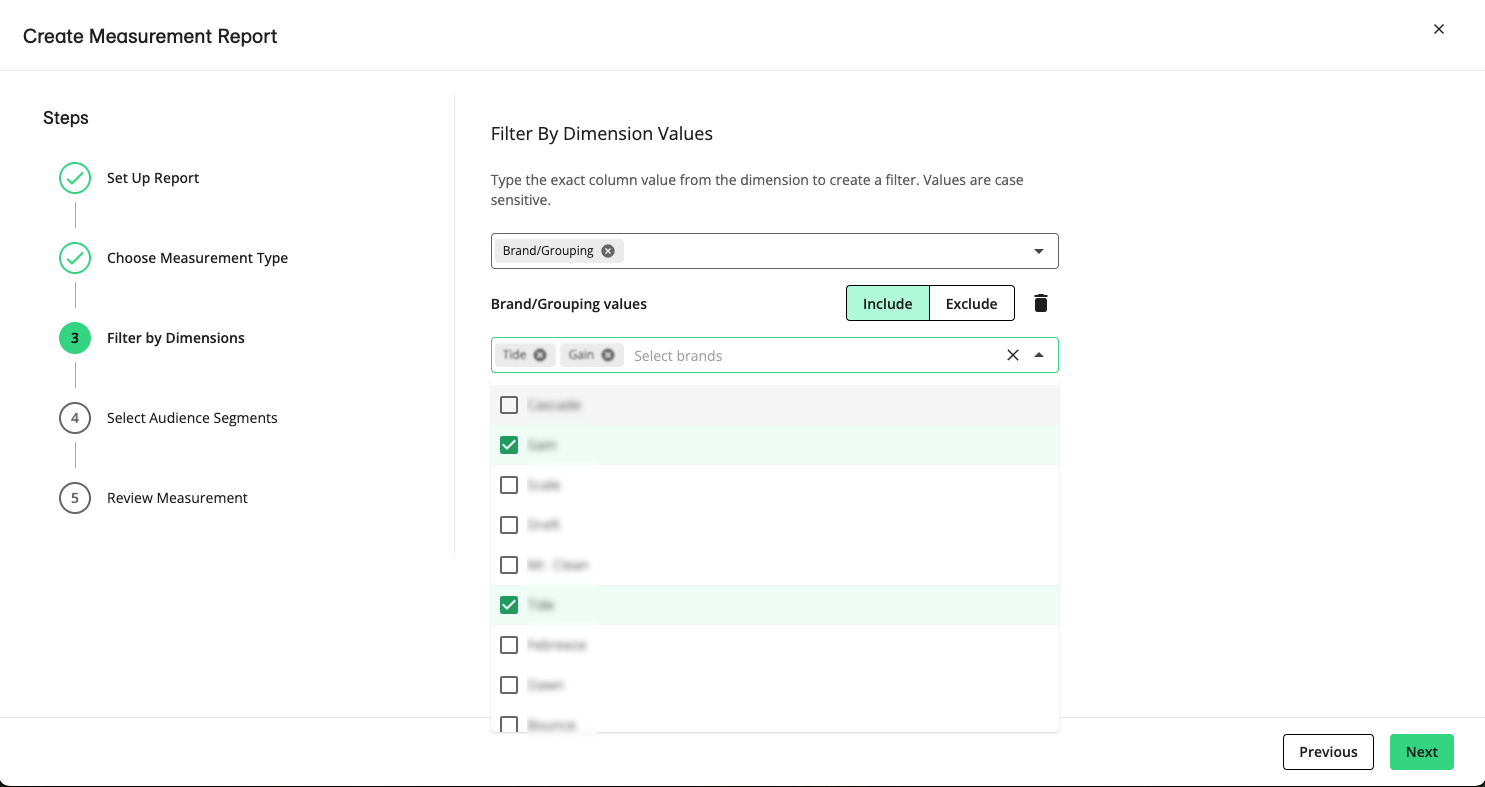1485x787 pixels.
Task: Remove the Brand/Grouping chip via its X icon
Action: pos(607,250)
